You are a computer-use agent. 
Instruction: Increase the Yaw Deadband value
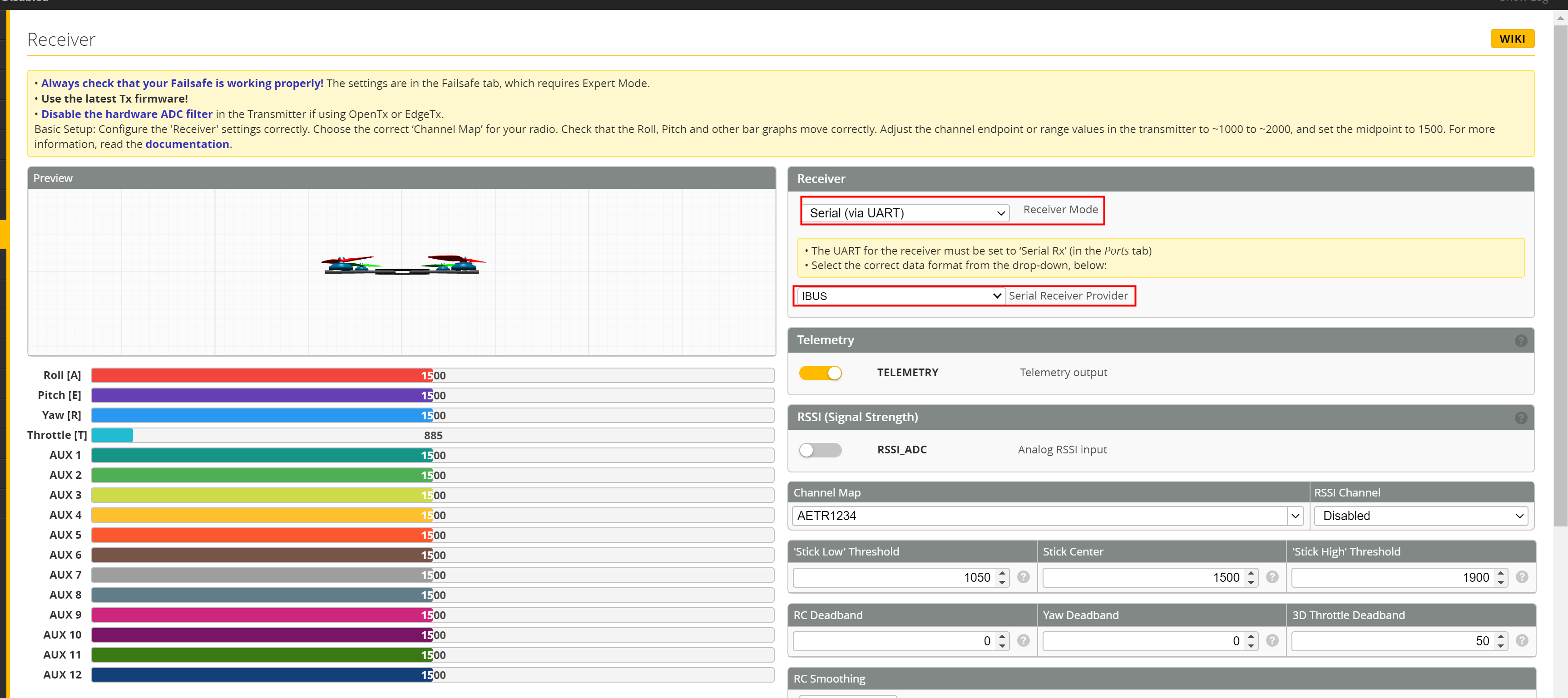click(1251, 637)
